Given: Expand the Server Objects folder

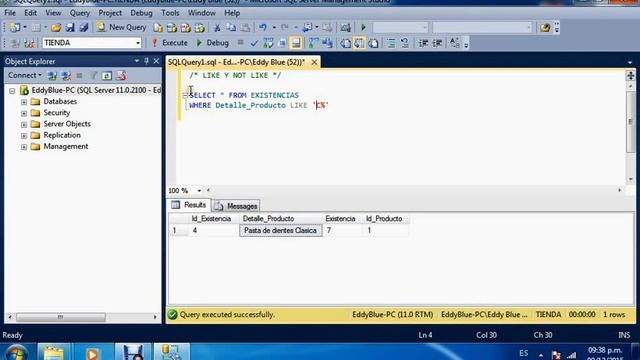Looking at the screenshot, I should (24, 124).
